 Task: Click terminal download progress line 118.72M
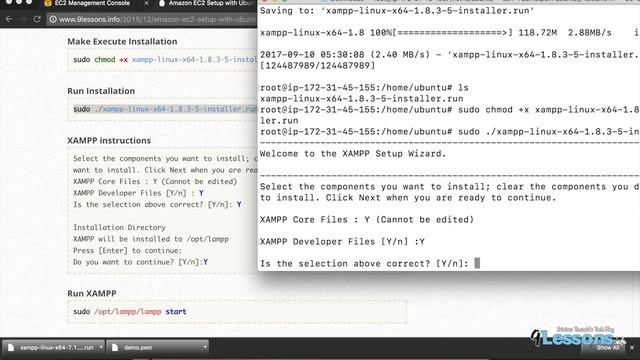pyautogui.click(x=449, y=33)
